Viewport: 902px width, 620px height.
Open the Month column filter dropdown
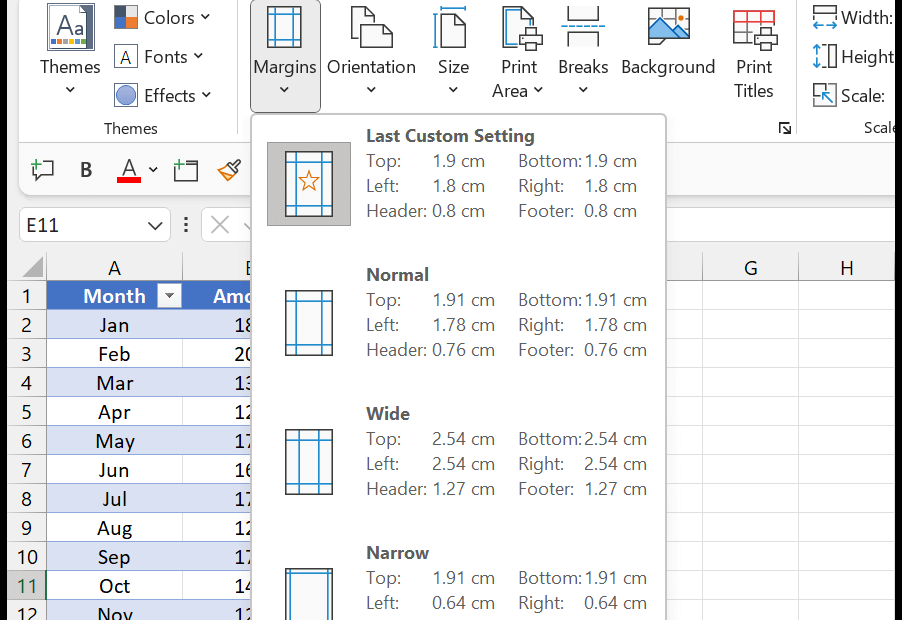(x=169, y=296)
